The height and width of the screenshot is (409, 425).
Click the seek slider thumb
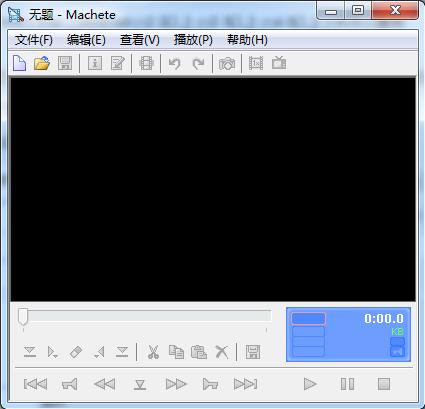point(23,316)
